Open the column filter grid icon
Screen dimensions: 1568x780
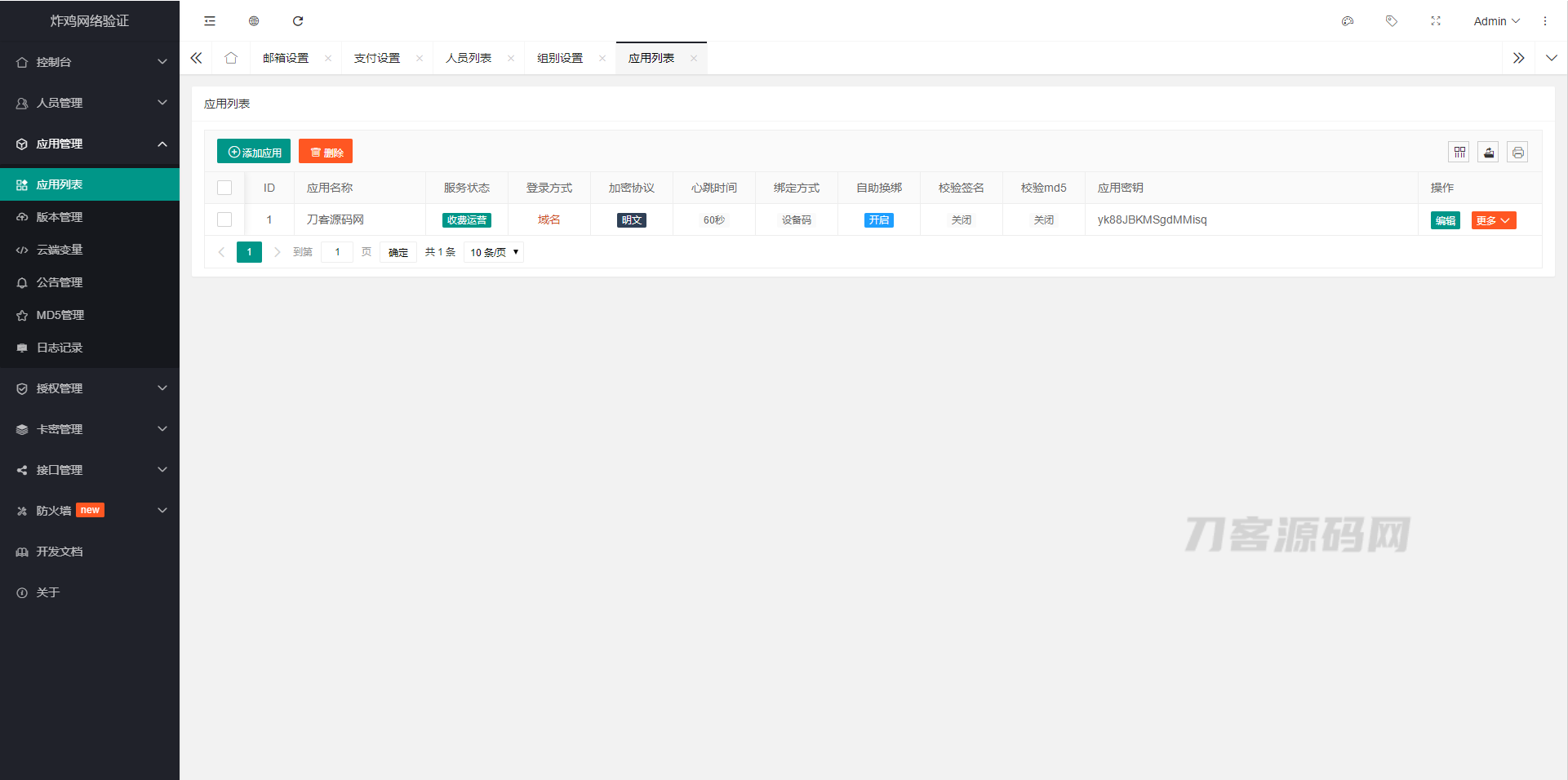click(x=1459, y=153)
